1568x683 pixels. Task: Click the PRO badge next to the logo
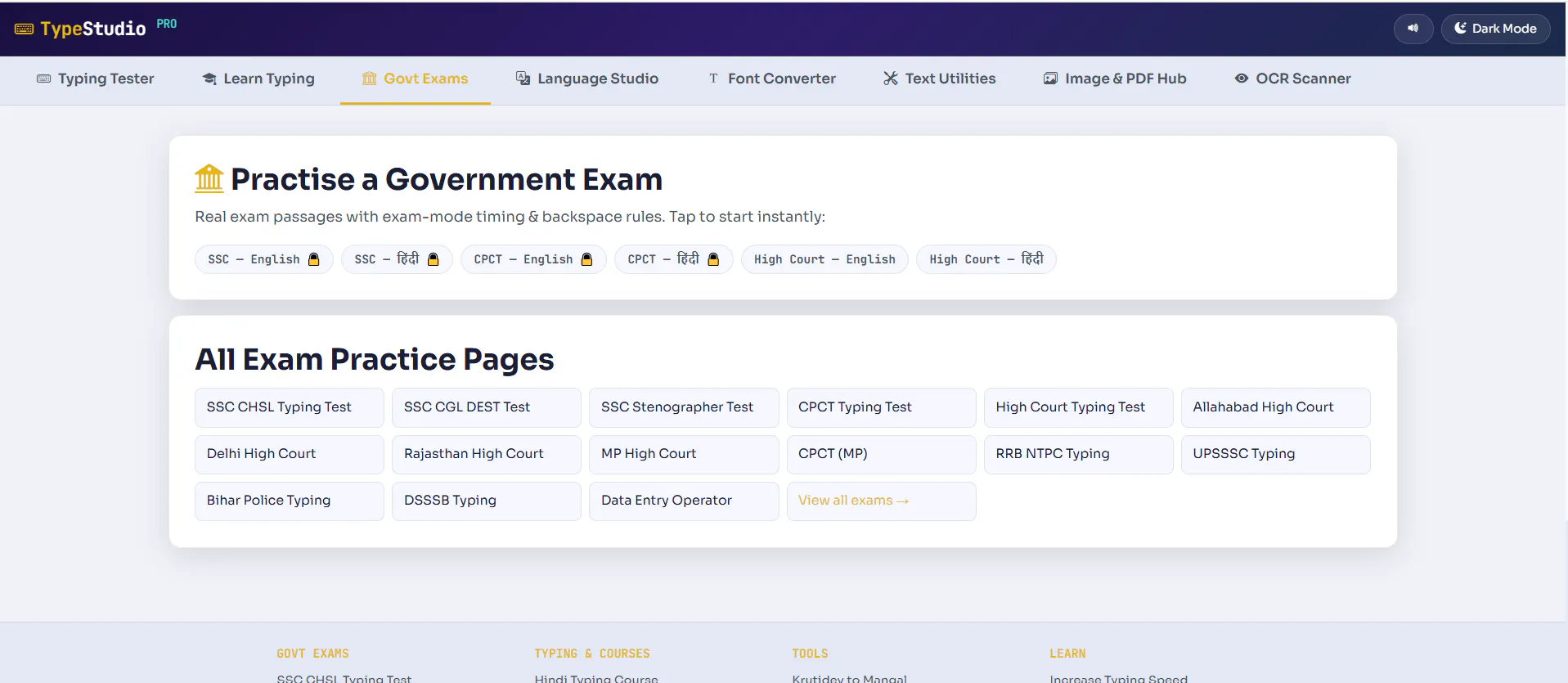[167, 24]
